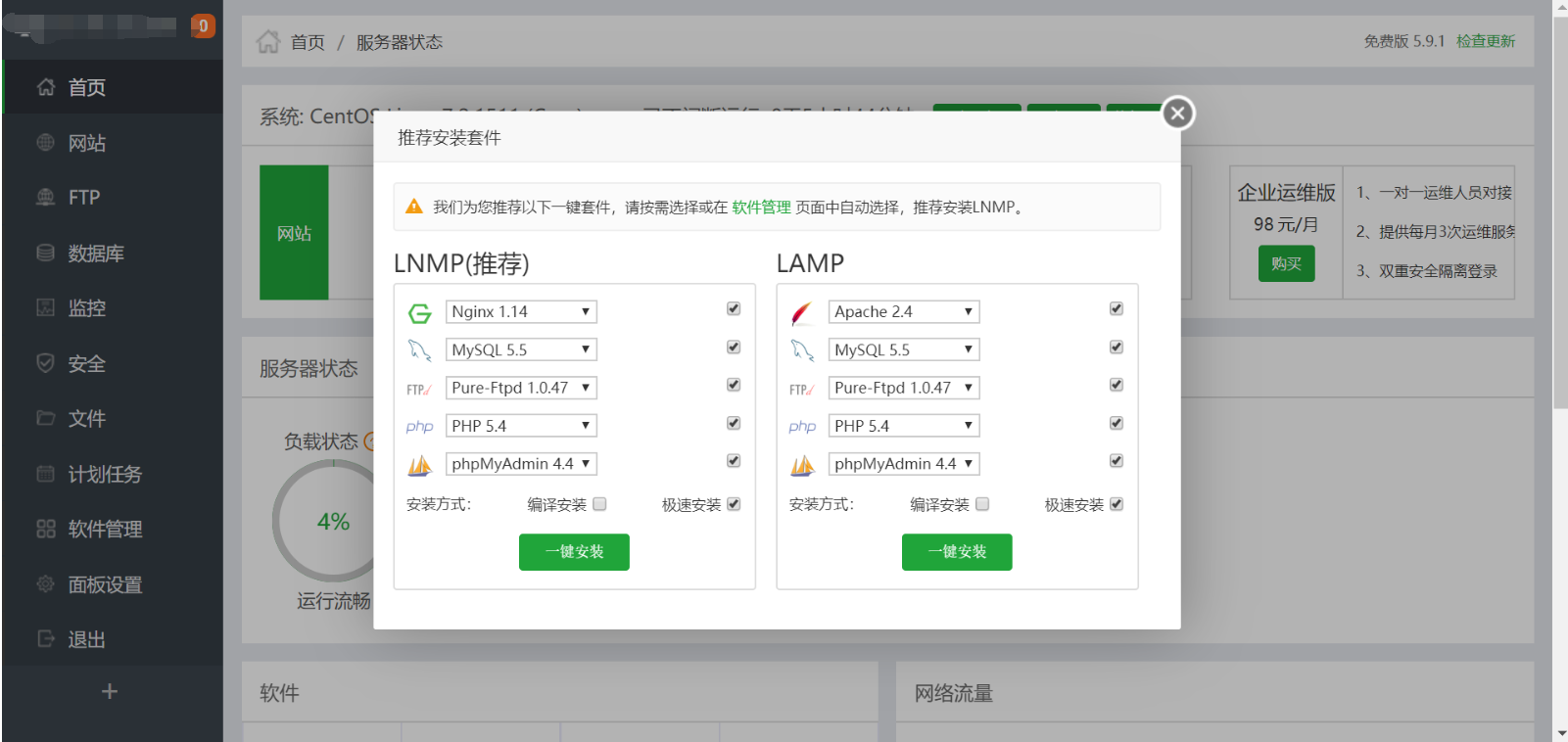Viewport: 1568px width, 742px height.
Task: Open LAMP Pure-Ftpd 1.0.47 dropdown
Action: (x=904, y=388)
